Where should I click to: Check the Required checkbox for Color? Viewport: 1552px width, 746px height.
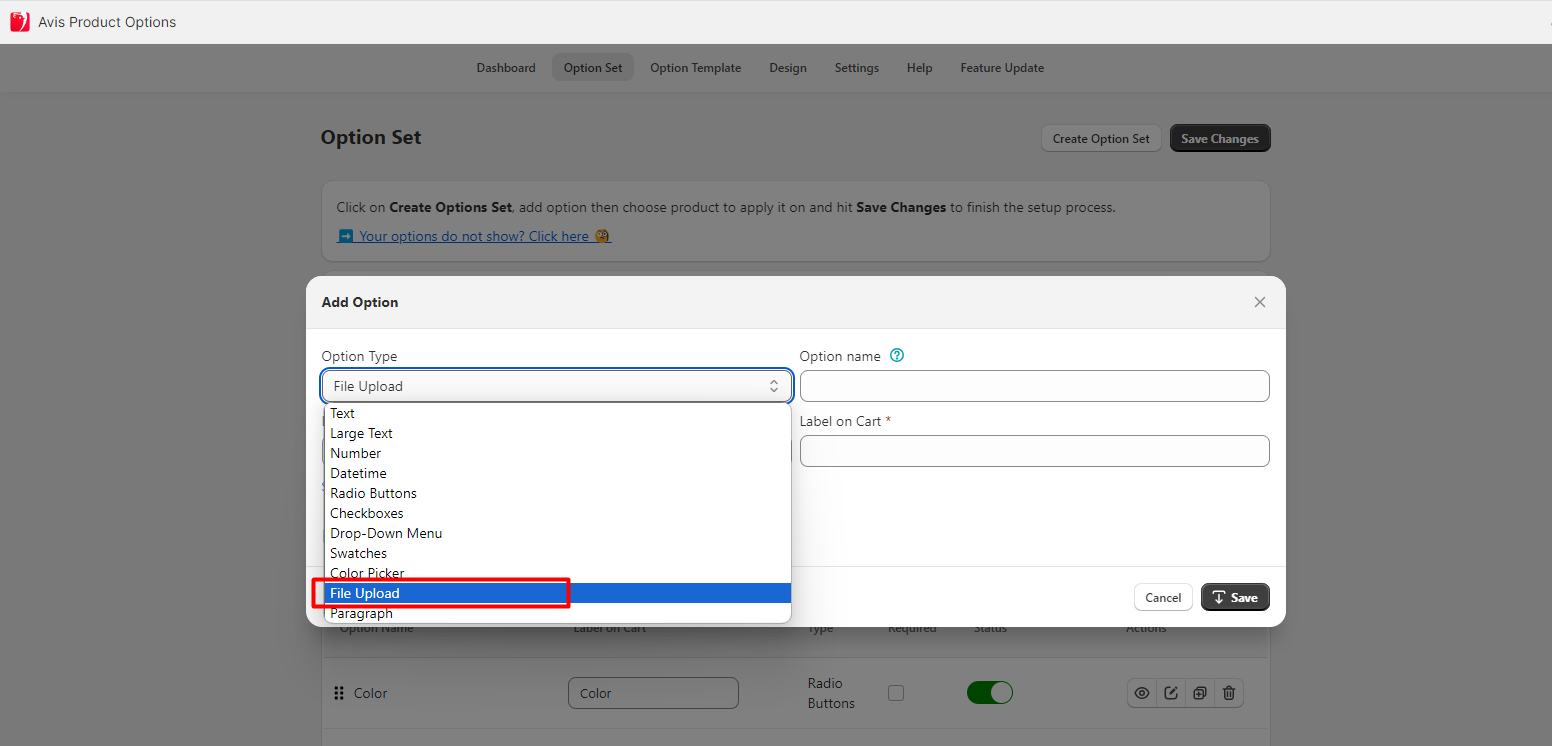(896, 693)
